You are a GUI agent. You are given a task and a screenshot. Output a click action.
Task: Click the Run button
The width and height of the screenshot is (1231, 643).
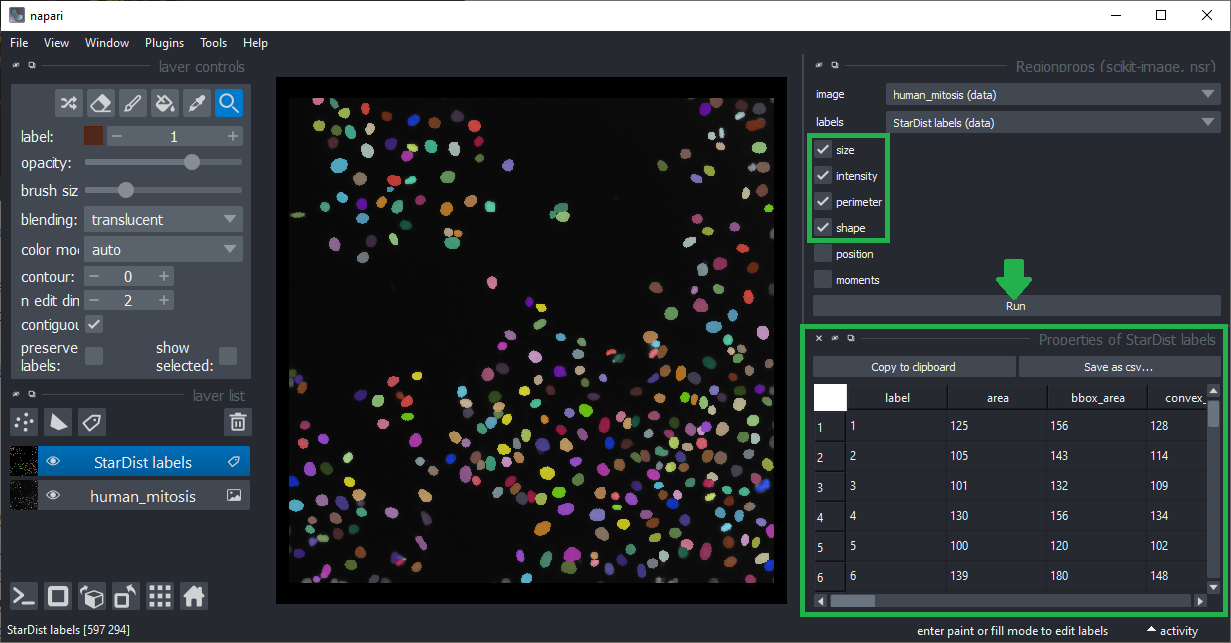1016,306
